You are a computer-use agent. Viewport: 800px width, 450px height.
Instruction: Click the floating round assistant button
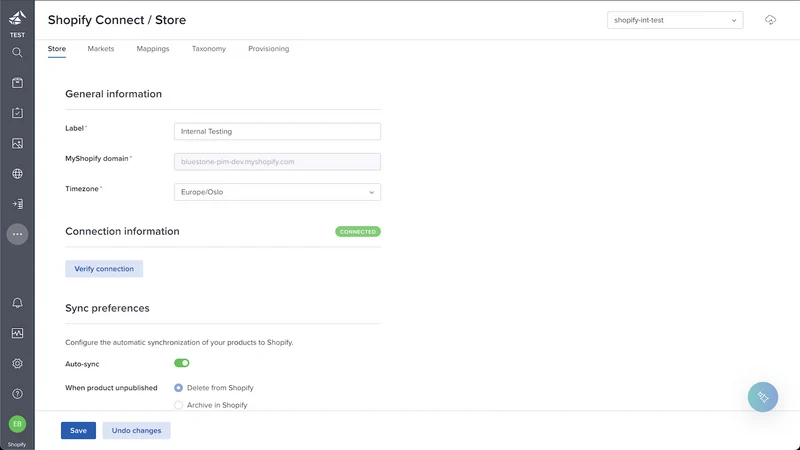coord(763,397)
